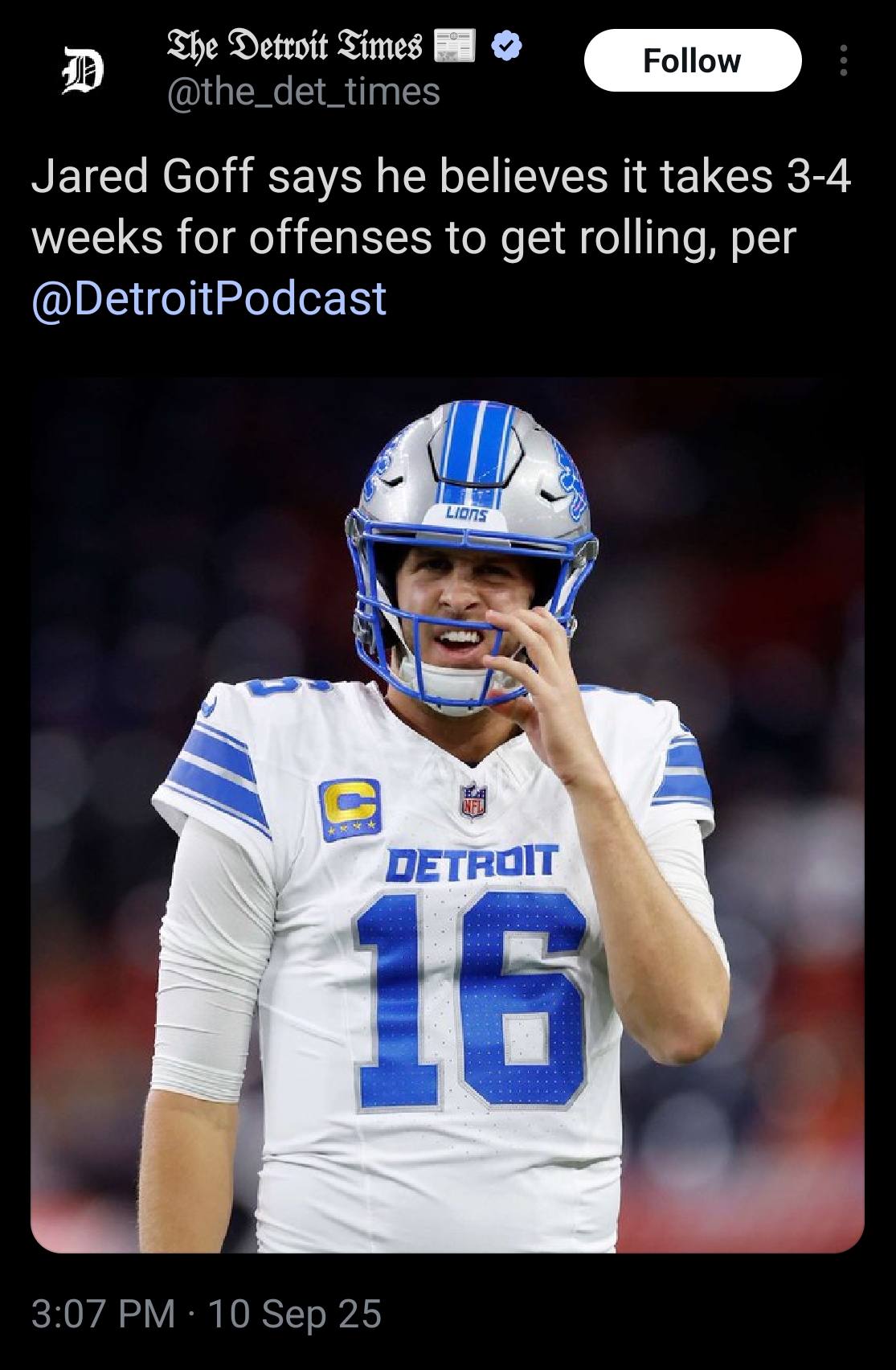
Task: Select the 3:07 PM timestamp
Action: [103, 1314]
